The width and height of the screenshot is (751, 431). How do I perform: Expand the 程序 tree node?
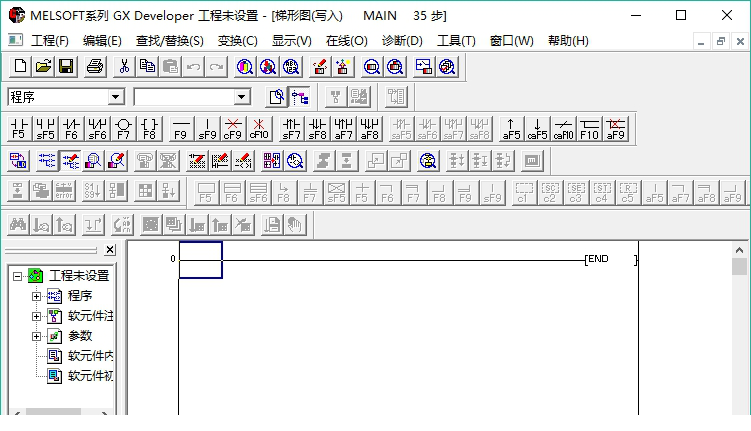pos(36,296)
